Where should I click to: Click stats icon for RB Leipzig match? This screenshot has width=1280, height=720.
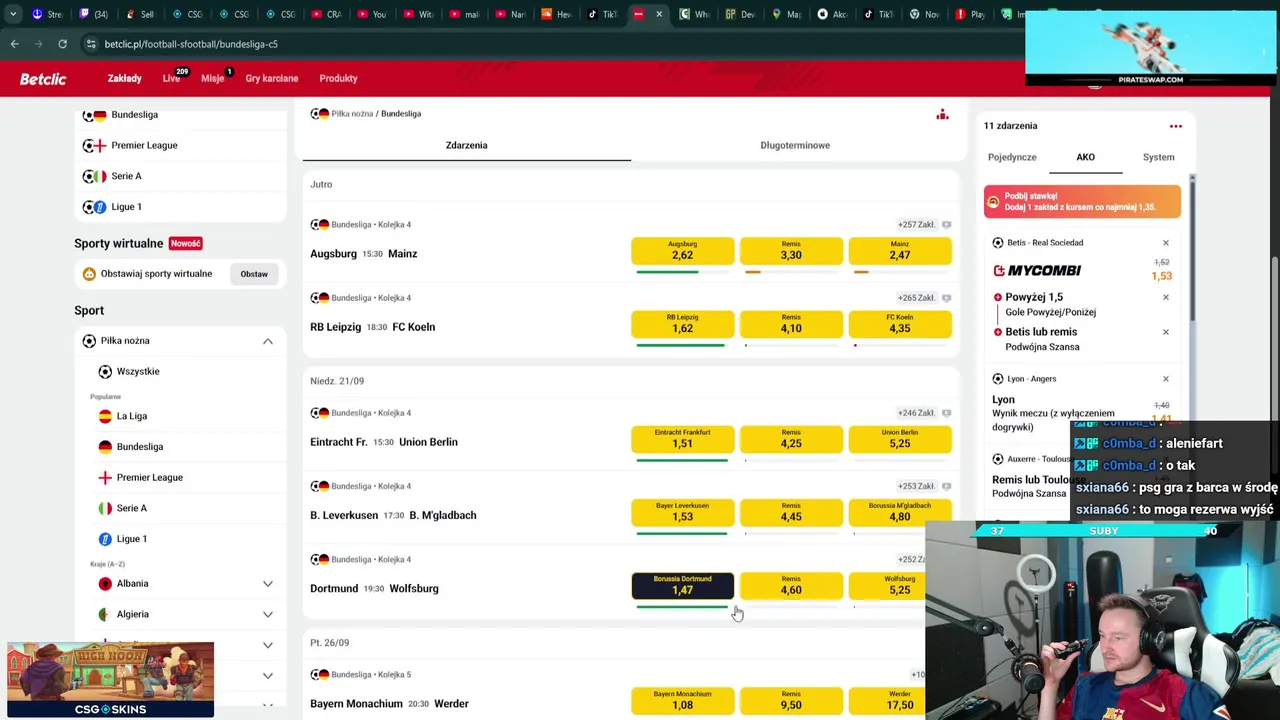[946, 298]
